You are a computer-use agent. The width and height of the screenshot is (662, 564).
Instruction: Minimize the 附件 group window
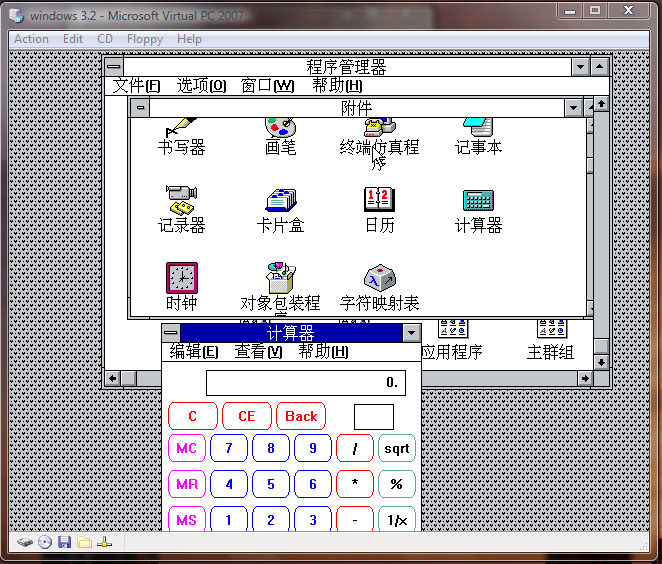tap(573, 108)
